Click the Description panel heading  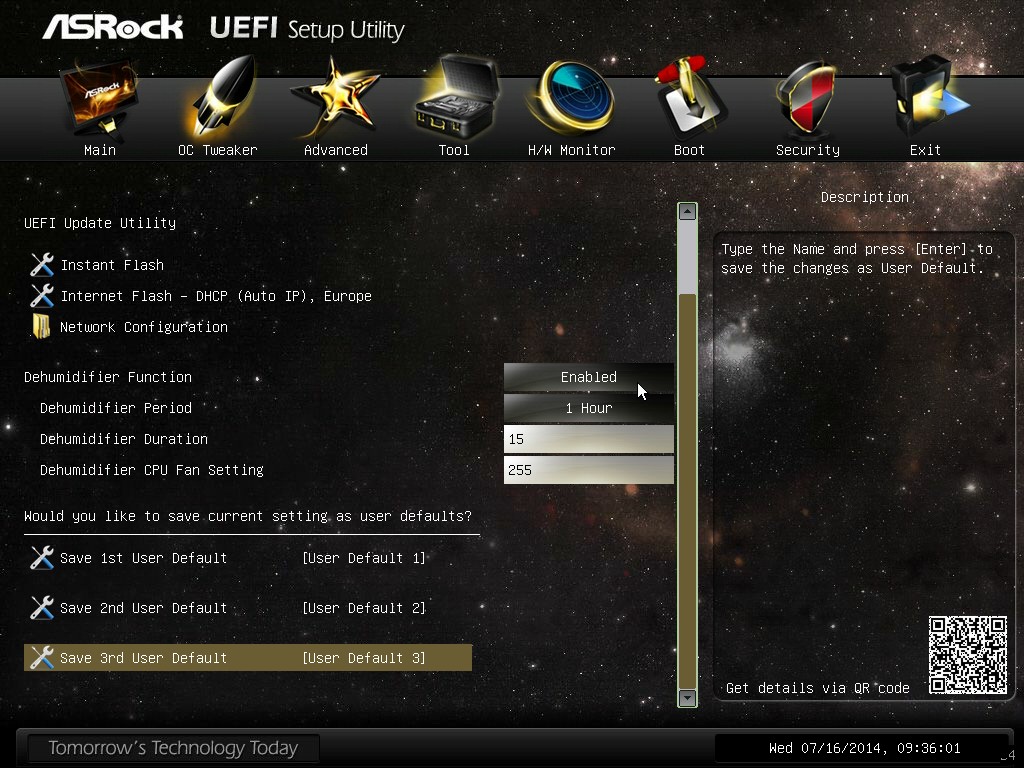pyautogui.click(x=865, y=197)
